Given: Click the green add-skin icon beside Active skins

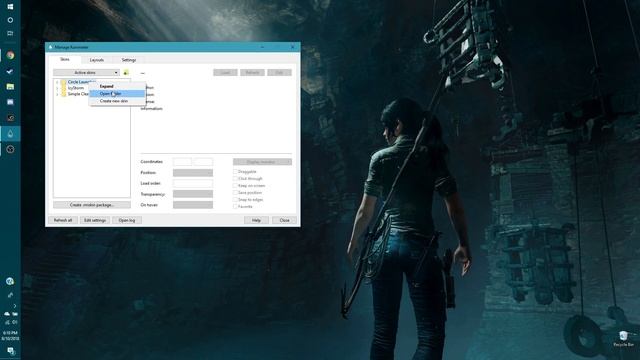Looking at the screenshot, I should pyautogui.click(x=126, y=73).
